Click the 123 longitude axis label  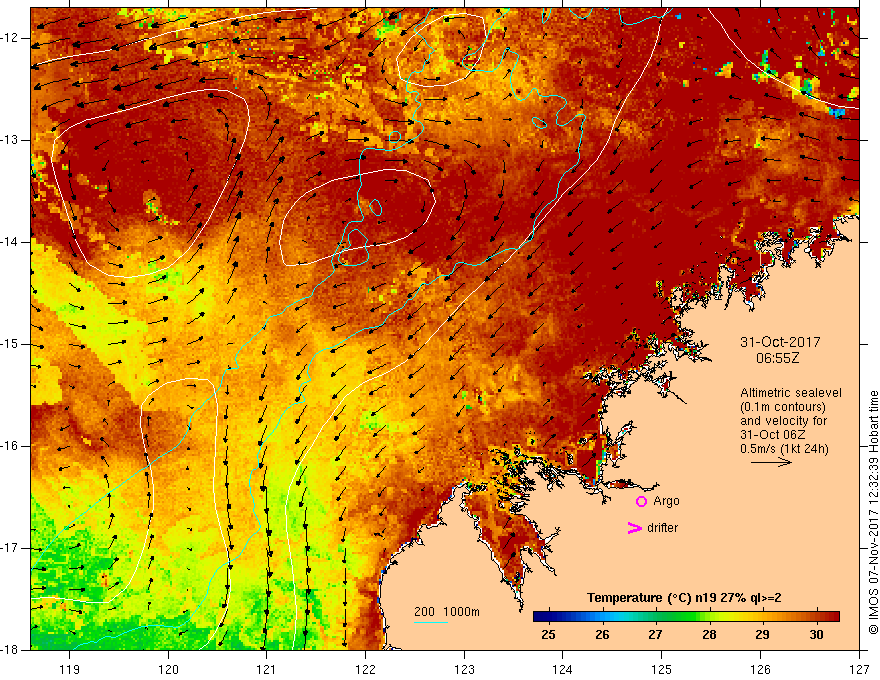[464, 669]
